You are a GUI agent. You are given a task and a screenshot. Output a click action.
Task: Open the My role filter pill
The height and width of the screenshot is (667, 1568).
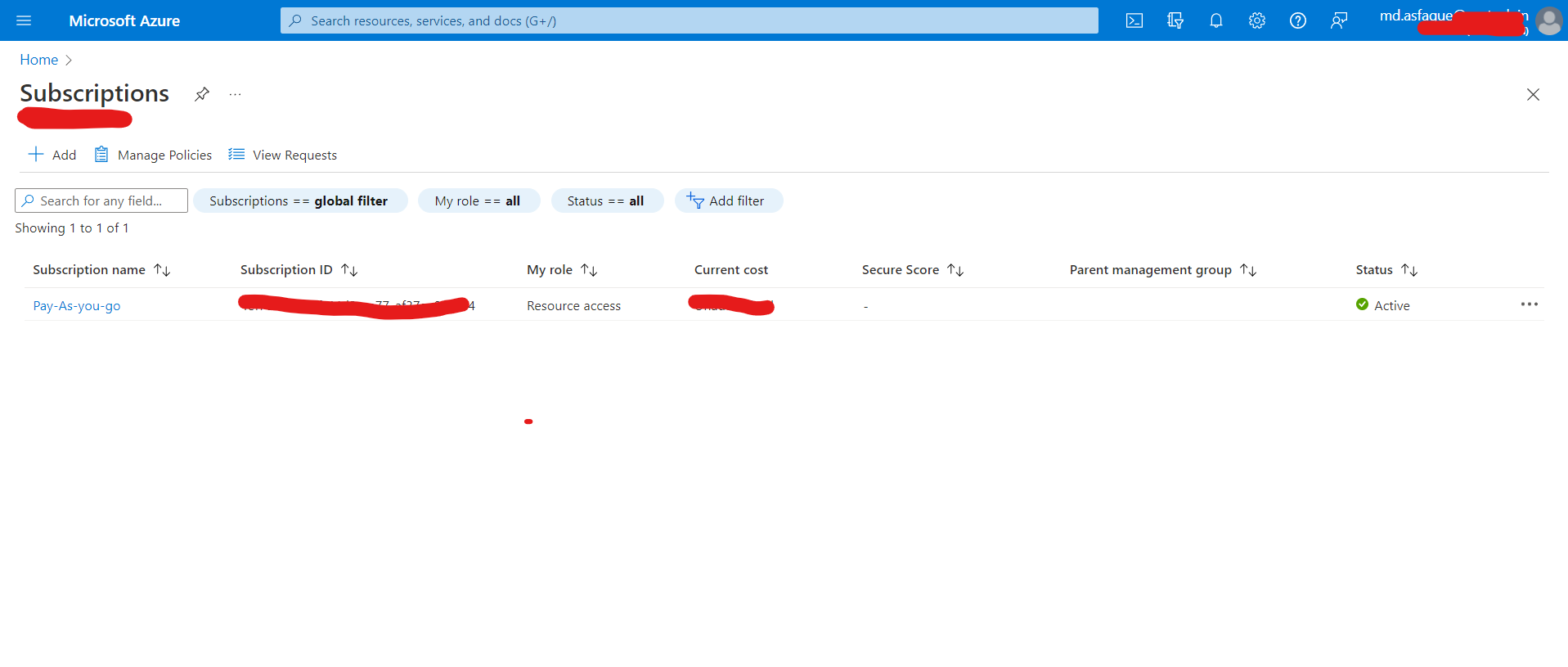[x=478, y=201]
